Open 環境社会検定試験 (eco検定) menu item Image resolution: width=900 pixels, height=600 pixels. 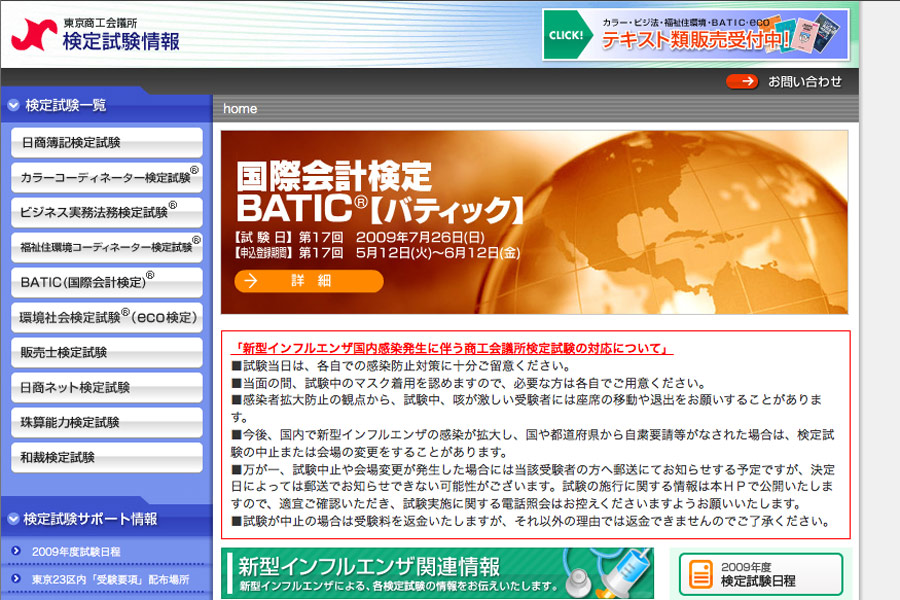pyautogui.click(x=107, y=318)
